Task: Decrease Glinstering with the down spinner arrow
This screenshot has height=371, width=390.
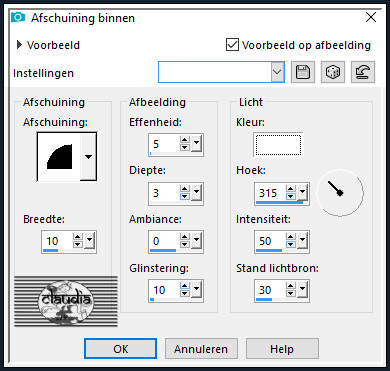Action: pyautogui.click(x=185, y=293)
